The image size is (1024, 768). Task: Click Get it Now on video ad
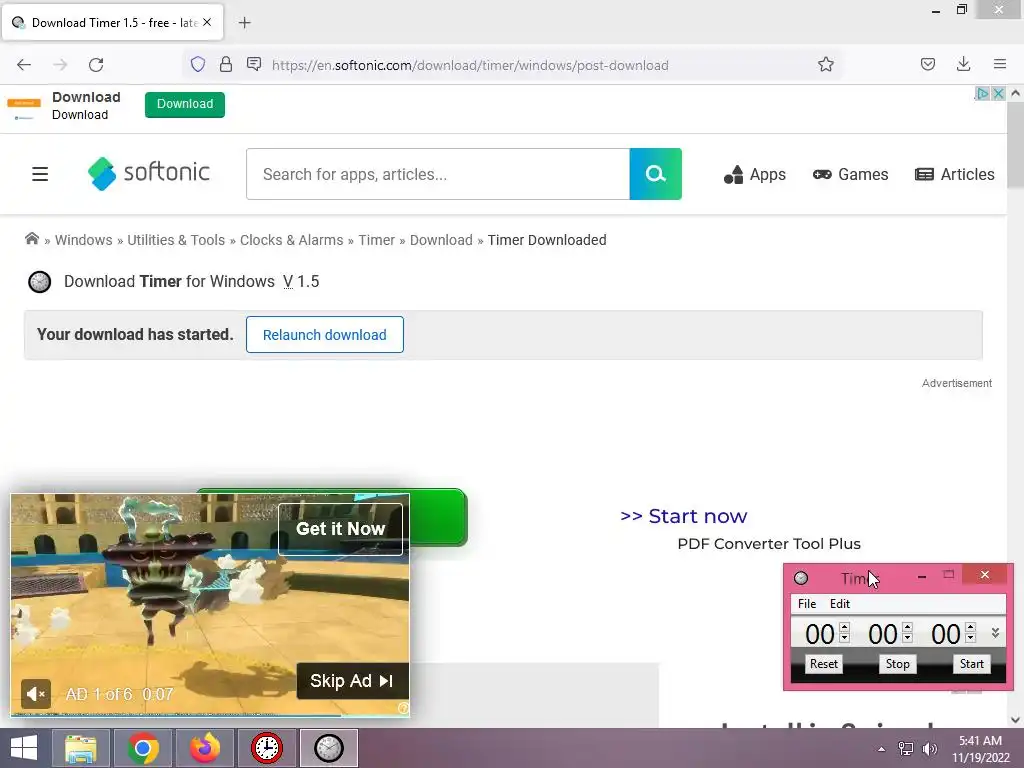(340, 529)
